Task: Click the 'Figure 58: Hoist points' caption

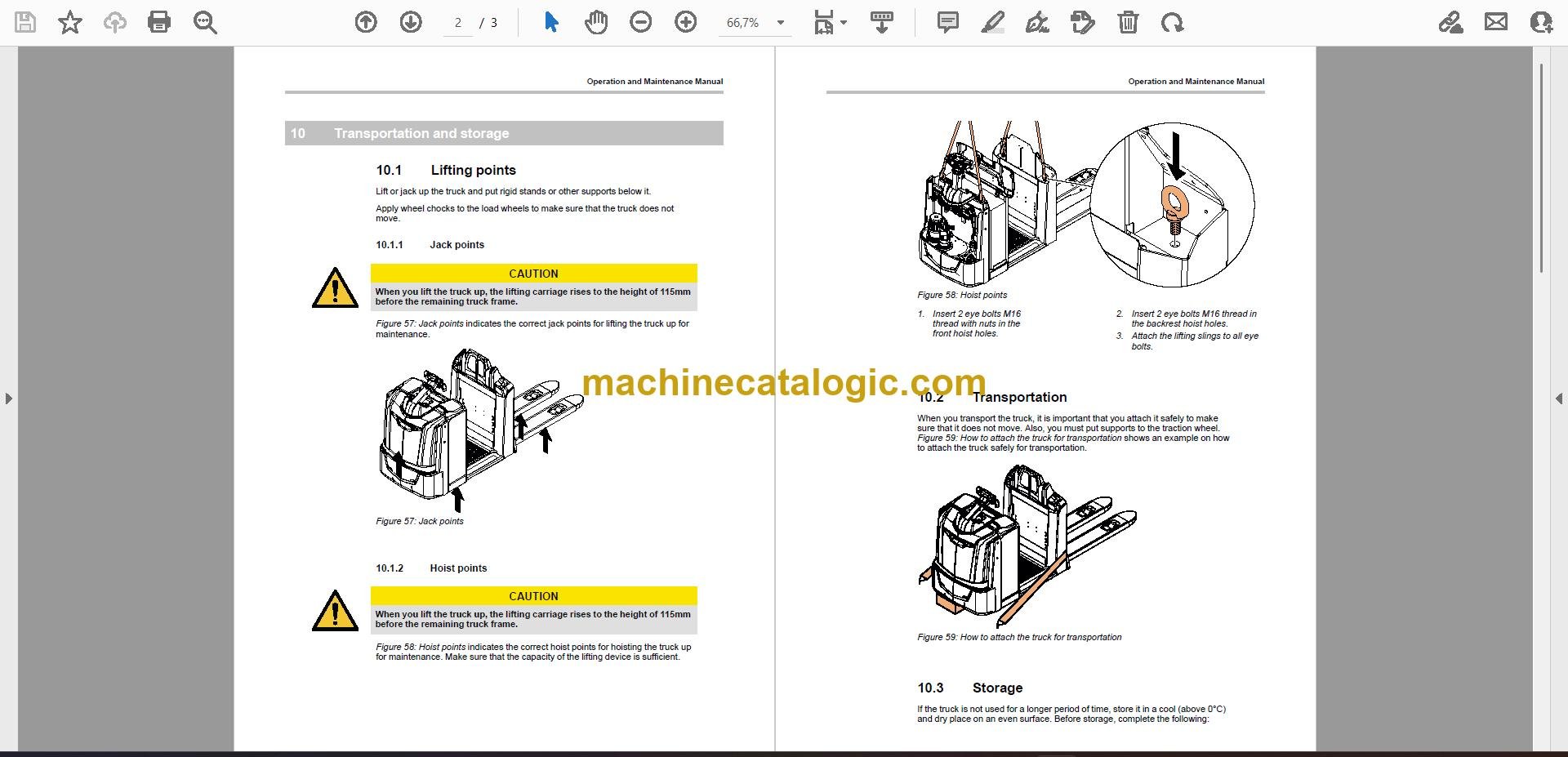Action: coord(962,295)
